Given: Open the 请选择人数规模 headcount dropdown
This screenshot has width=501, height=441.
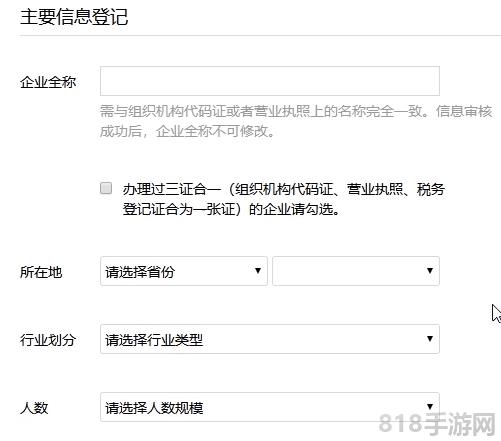Looking at the screenshot, I should [x=270, y=407].
